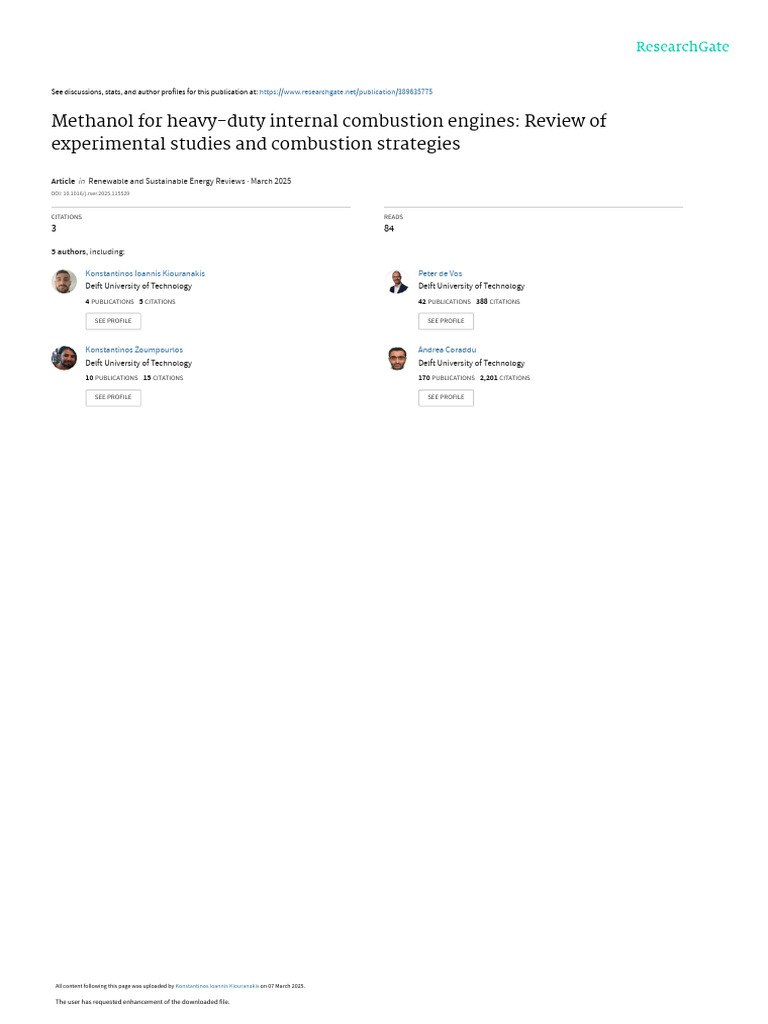Click Konstantinos Zoumpourlos profile photo
Viewport: 768px width, 1024px height.
(x=64, y=358)
